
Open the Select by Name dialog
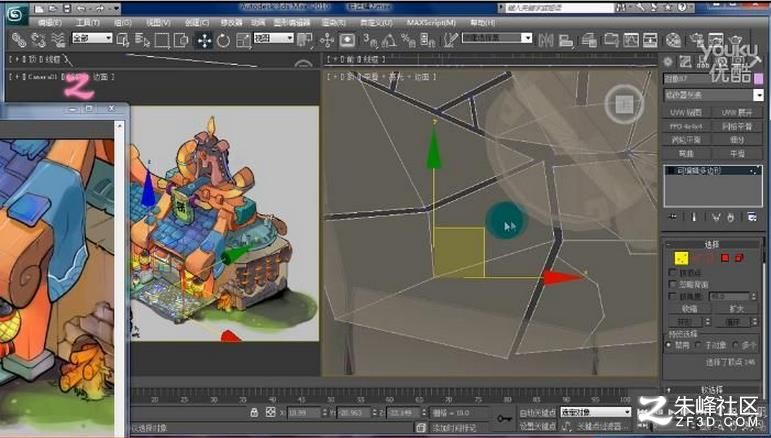point(143,40)
